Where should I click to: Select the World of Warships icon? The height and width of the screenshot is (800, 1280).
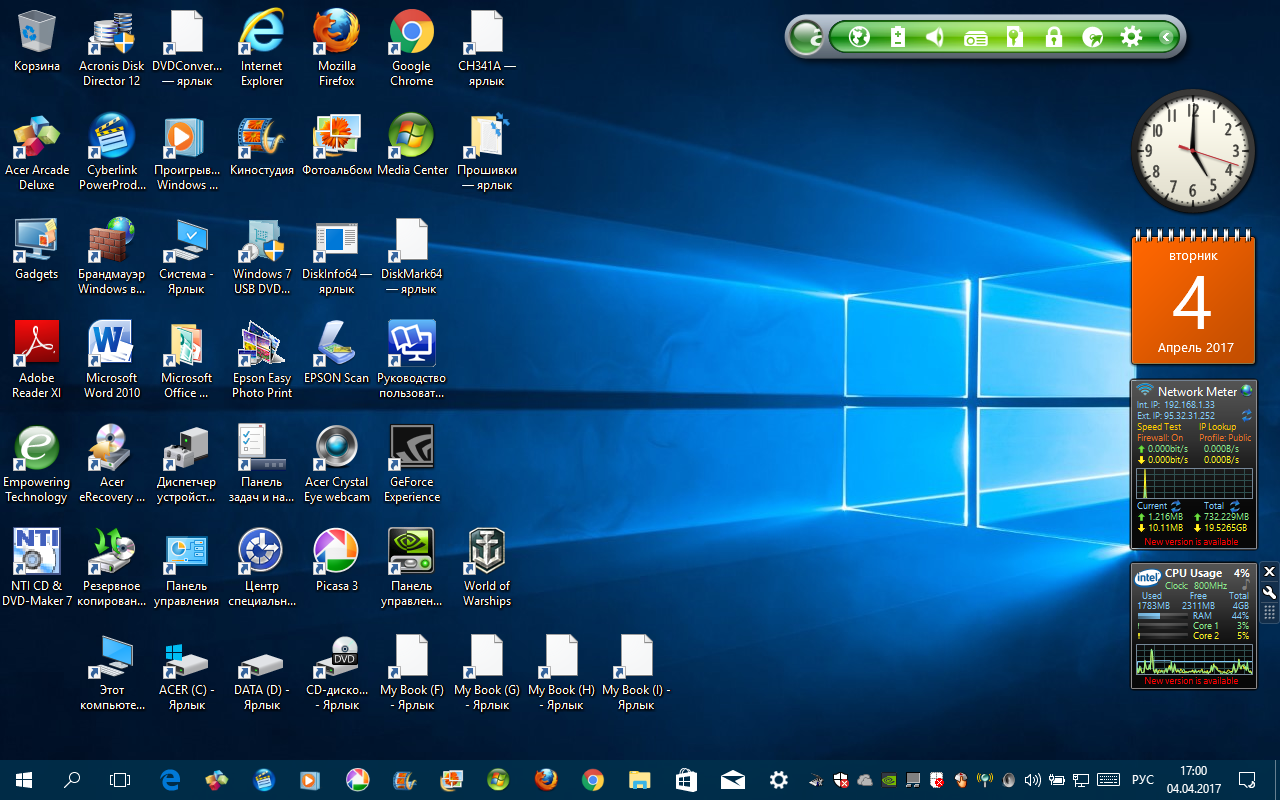(487, 569)
